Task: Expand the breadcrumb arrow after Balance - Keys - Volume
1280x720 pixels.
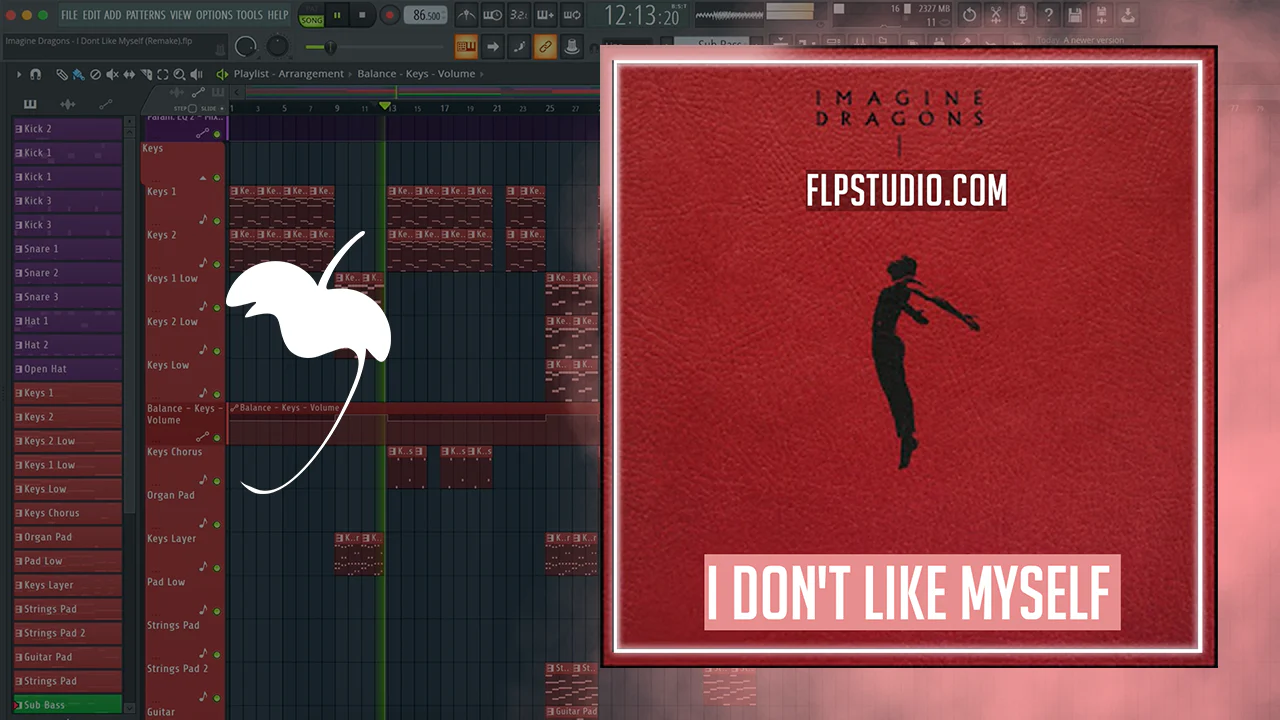Action: [484, 74]
